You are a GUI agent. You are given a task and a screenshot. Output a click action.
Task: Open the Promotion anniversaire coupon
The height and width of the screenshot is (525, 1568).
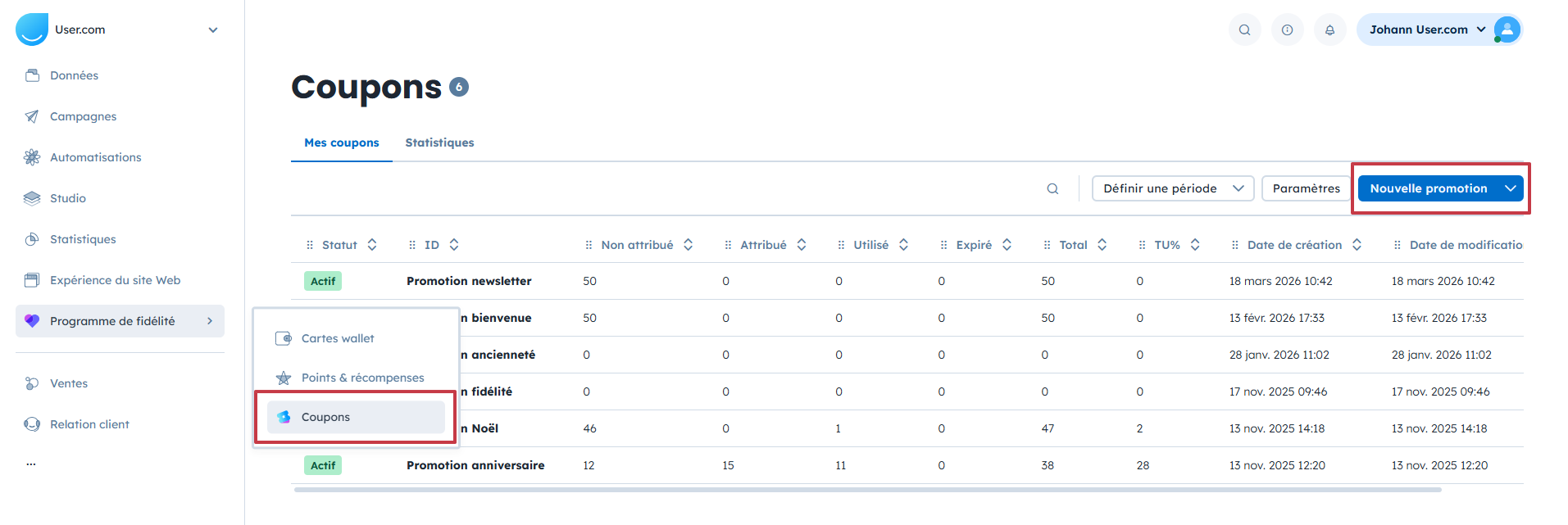click(x=475, y=465)
